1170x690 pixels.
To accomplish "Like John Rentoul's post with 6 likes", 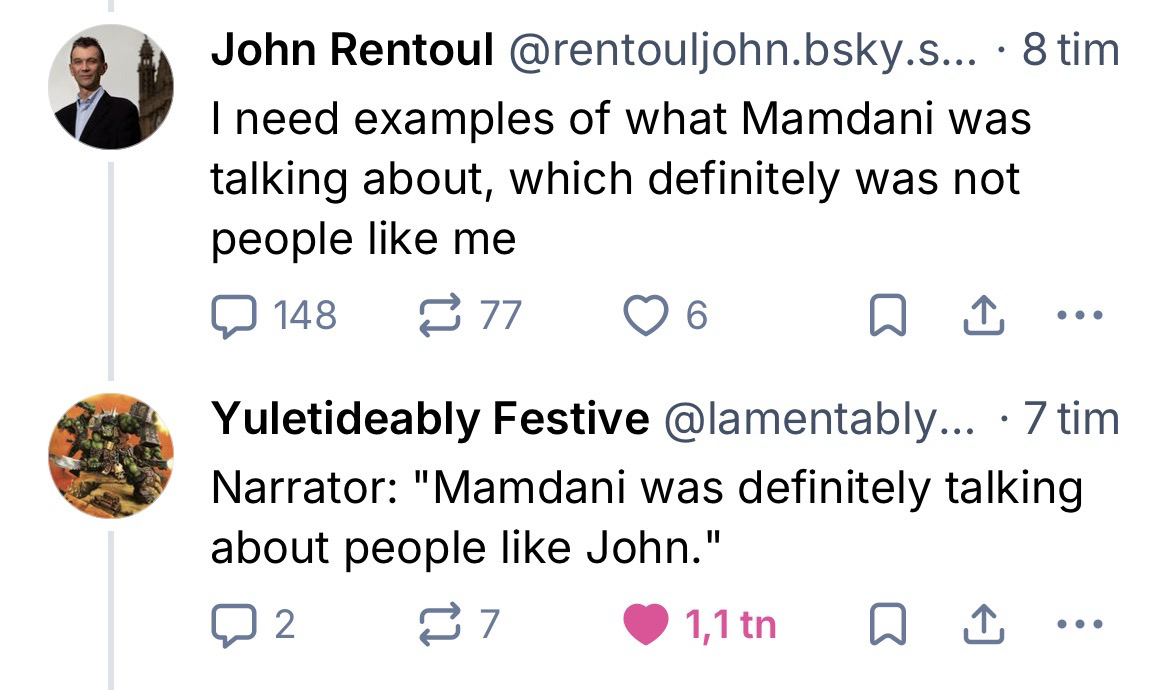I will tap(644, 316).
